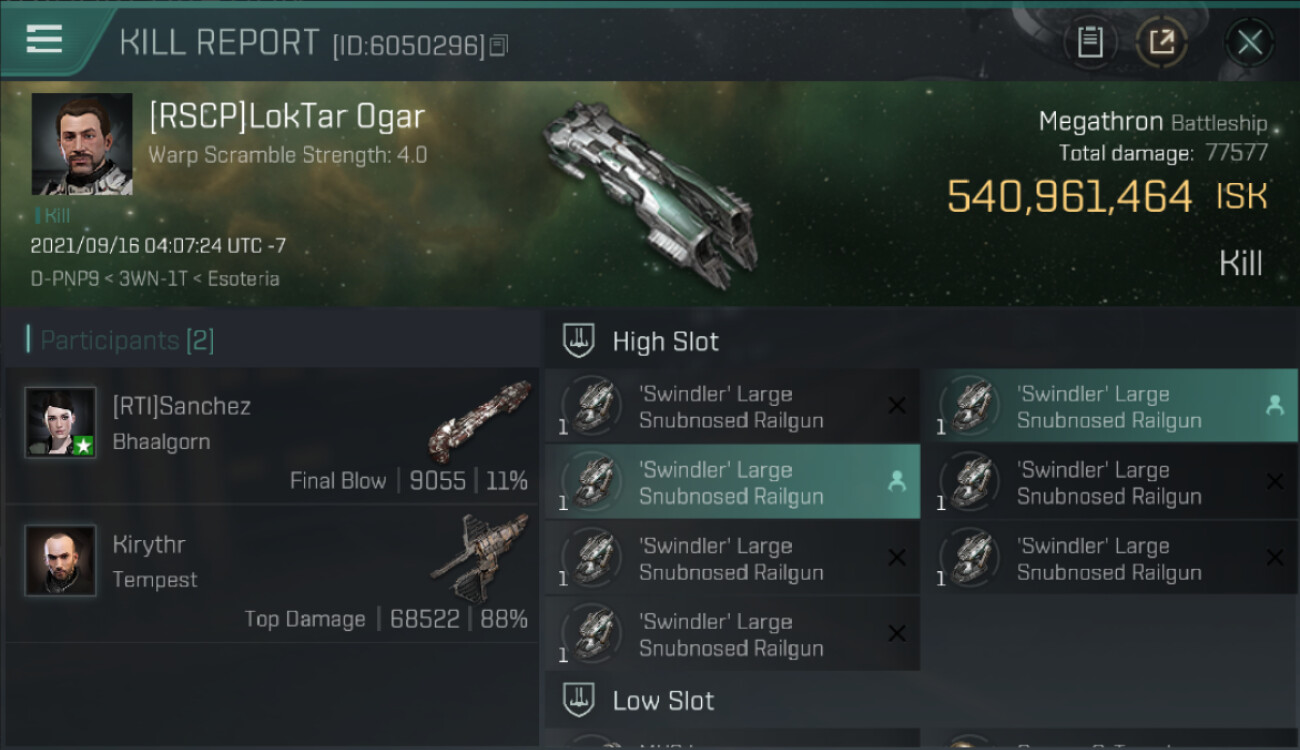Click the Kirythr Tempest participant row
Viewport: 1300px width, 750px height.
tap(272, 573)
